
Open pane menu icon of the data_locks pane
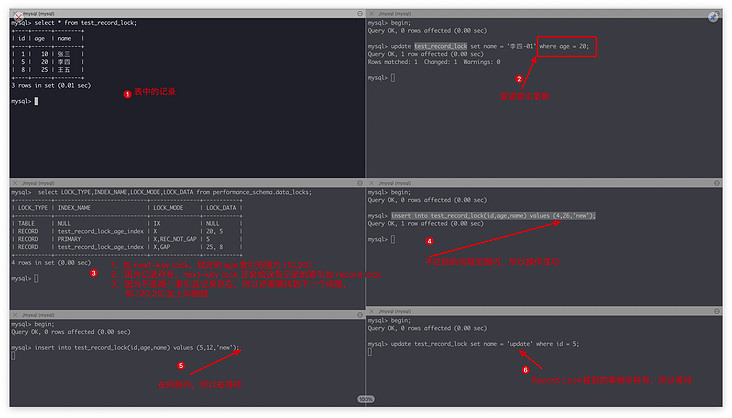[x=360, y=183]
